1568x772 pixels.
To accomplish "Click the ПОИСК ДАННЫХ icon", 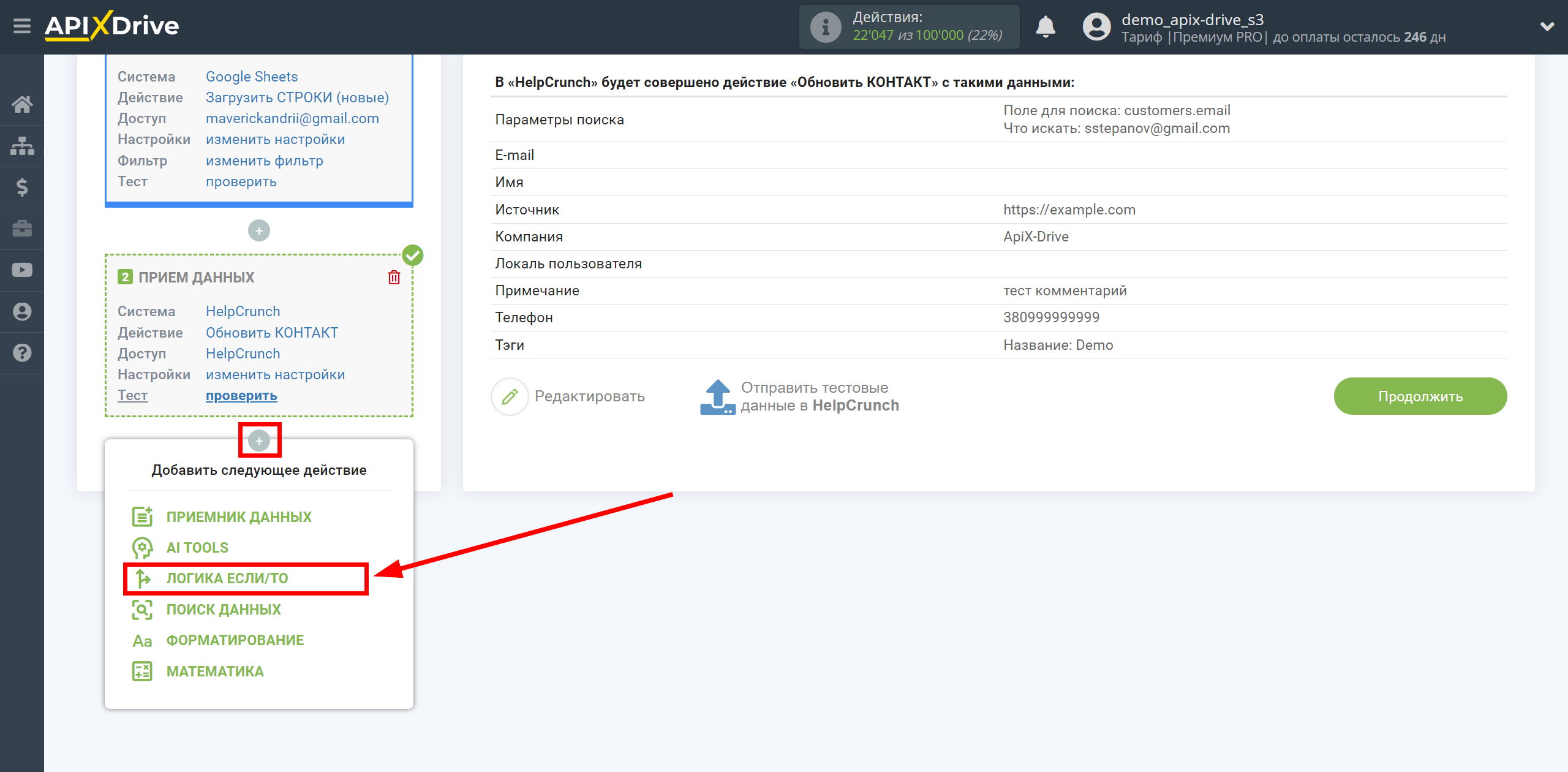I will (142, 608).
